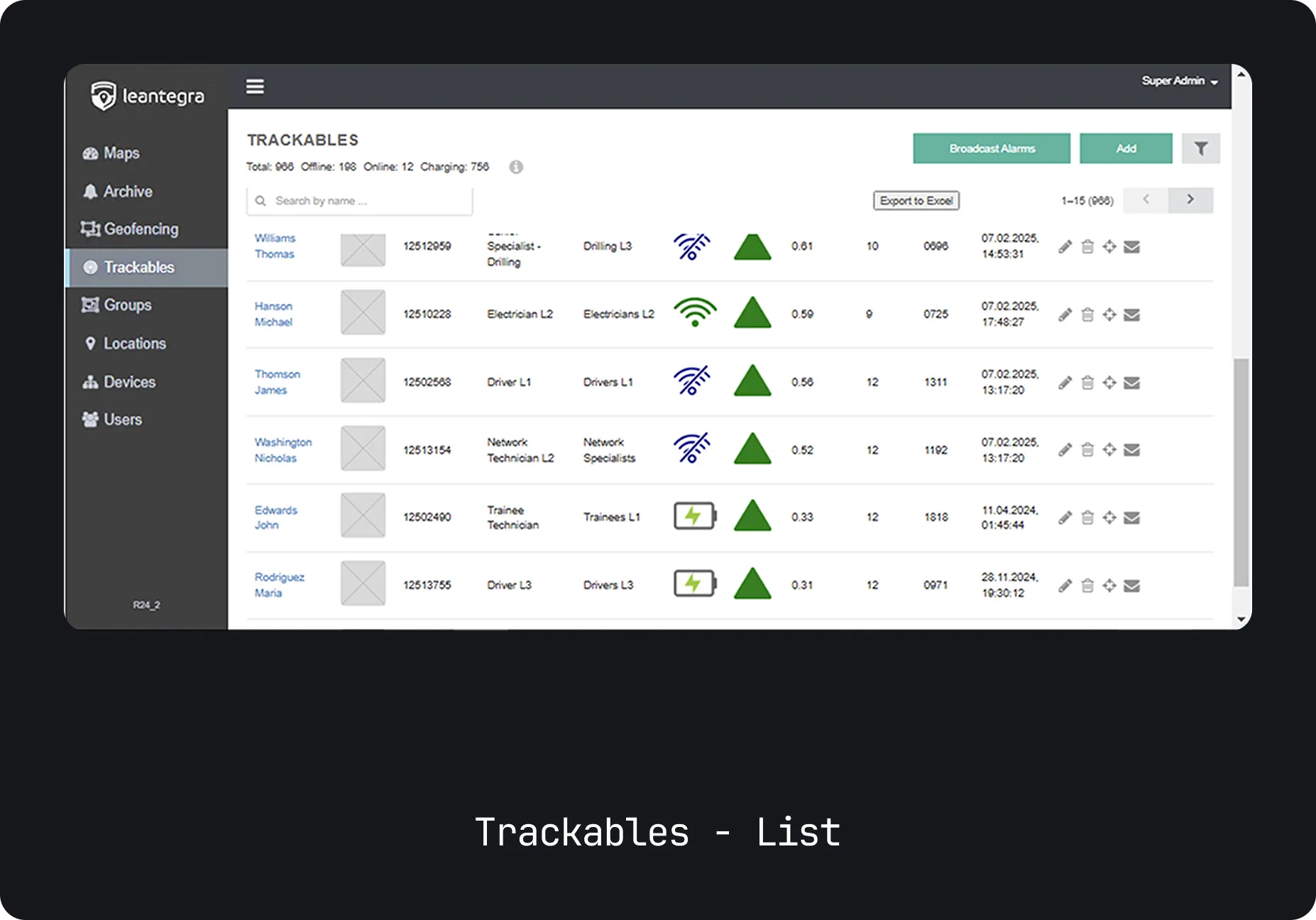Click the green triangle for Thomson James
This screenshot has height=920, width=1316.
752,381
